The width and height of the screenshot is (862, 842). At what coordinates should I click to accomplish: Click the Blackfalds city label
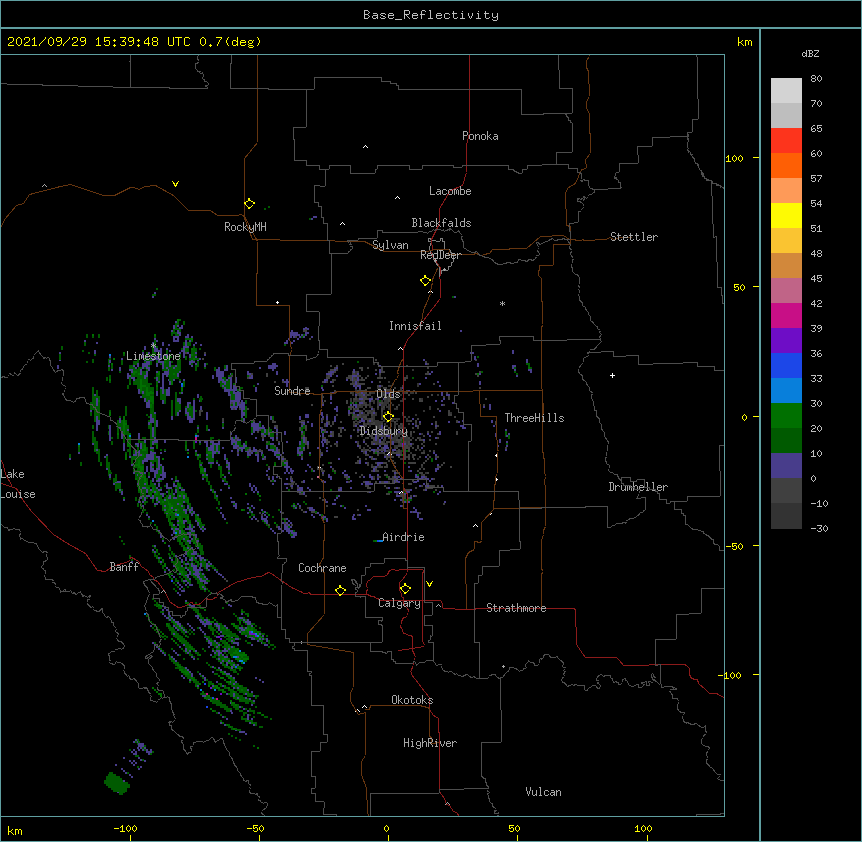[x=441, y=223]
